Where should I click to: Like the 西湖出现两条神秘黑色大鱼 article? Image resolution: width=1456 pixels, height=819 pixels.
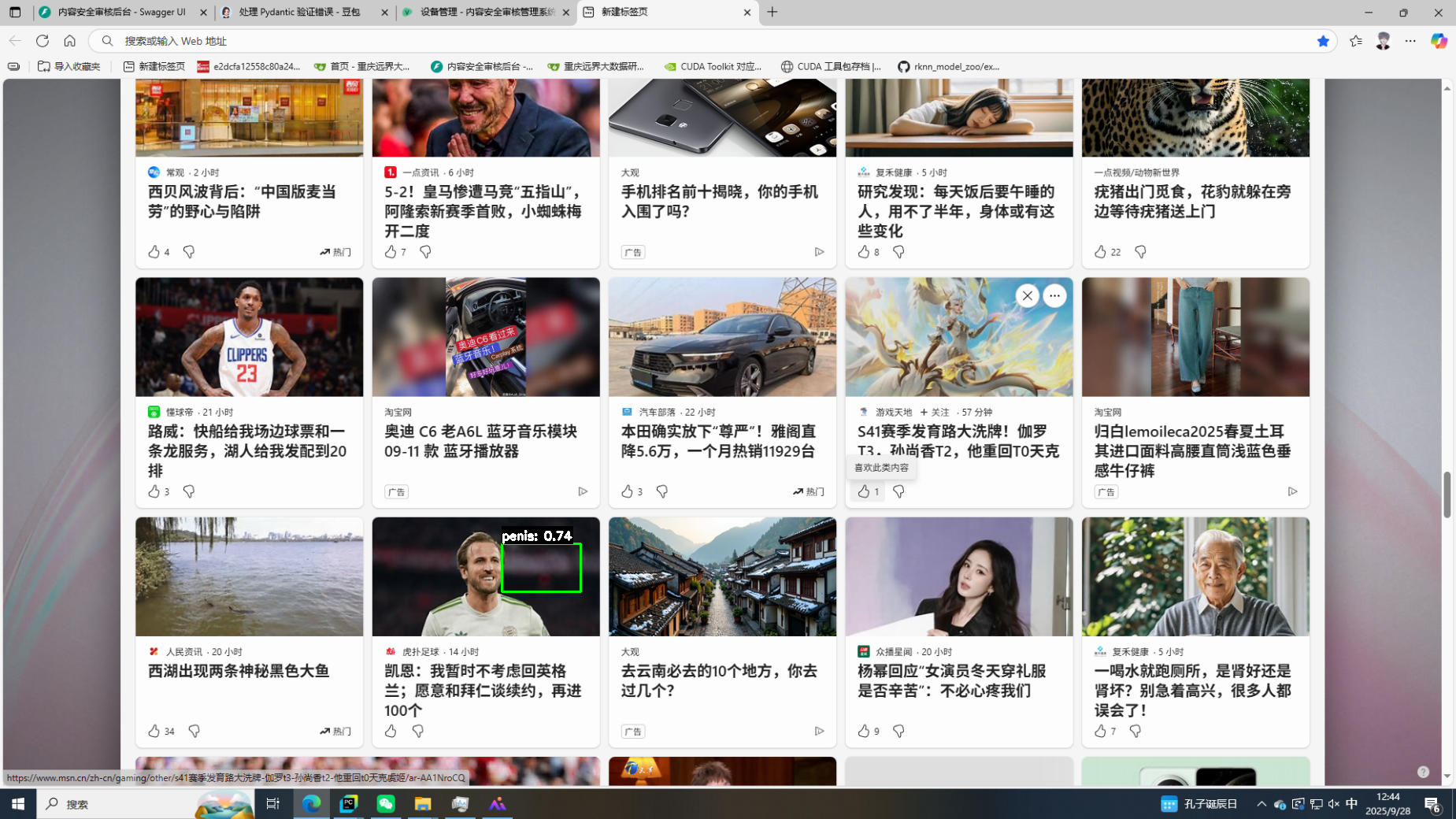coord(154,731)
